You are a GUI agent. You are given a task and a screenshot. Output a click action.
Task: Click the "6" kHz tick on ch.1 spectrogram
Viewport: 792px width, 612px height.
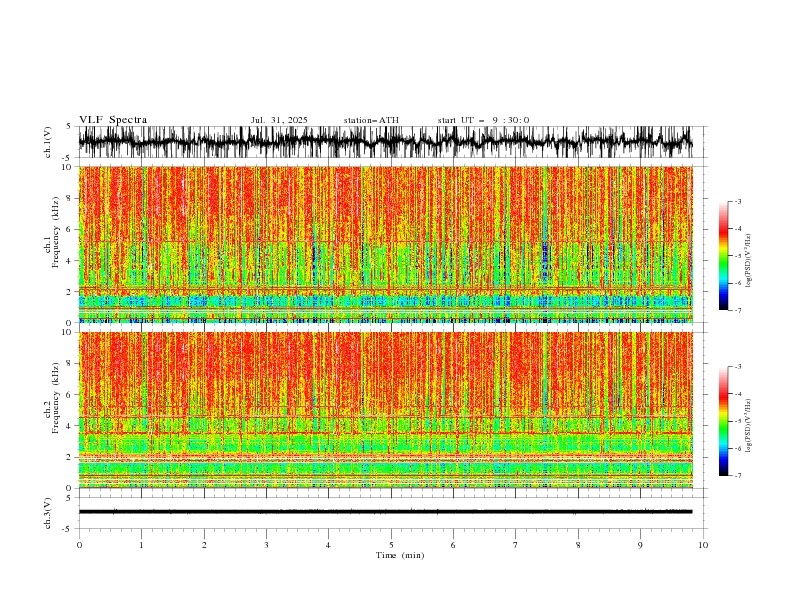pos(70,229)
